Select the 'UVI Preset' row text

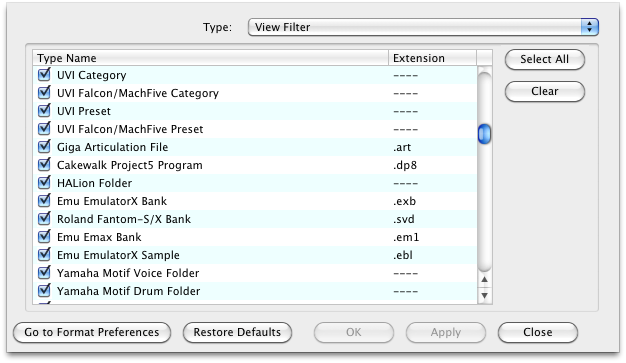84,111
